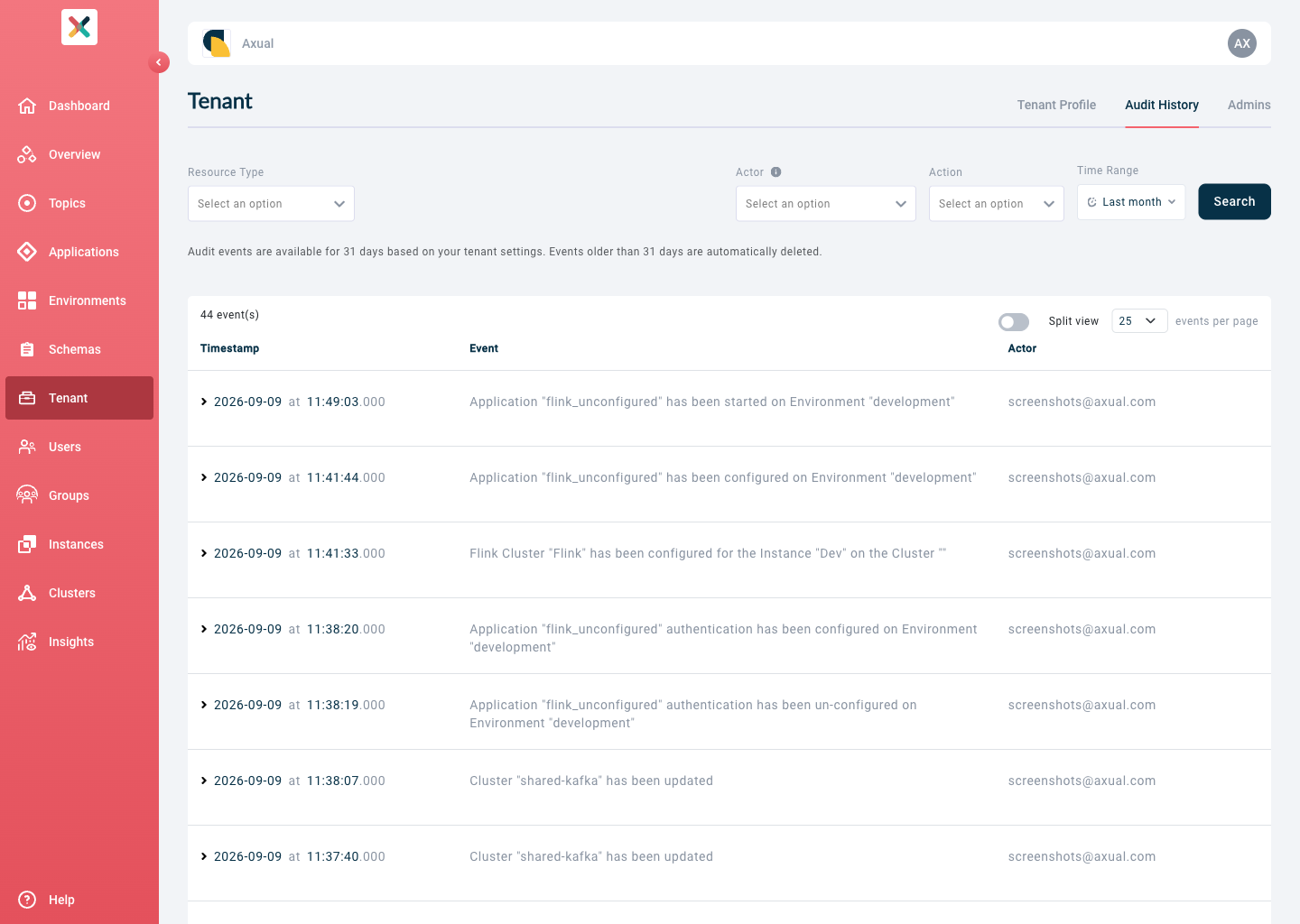
Task: Click the "44 event(s)" count text
Action: click(x=229, y=315)
